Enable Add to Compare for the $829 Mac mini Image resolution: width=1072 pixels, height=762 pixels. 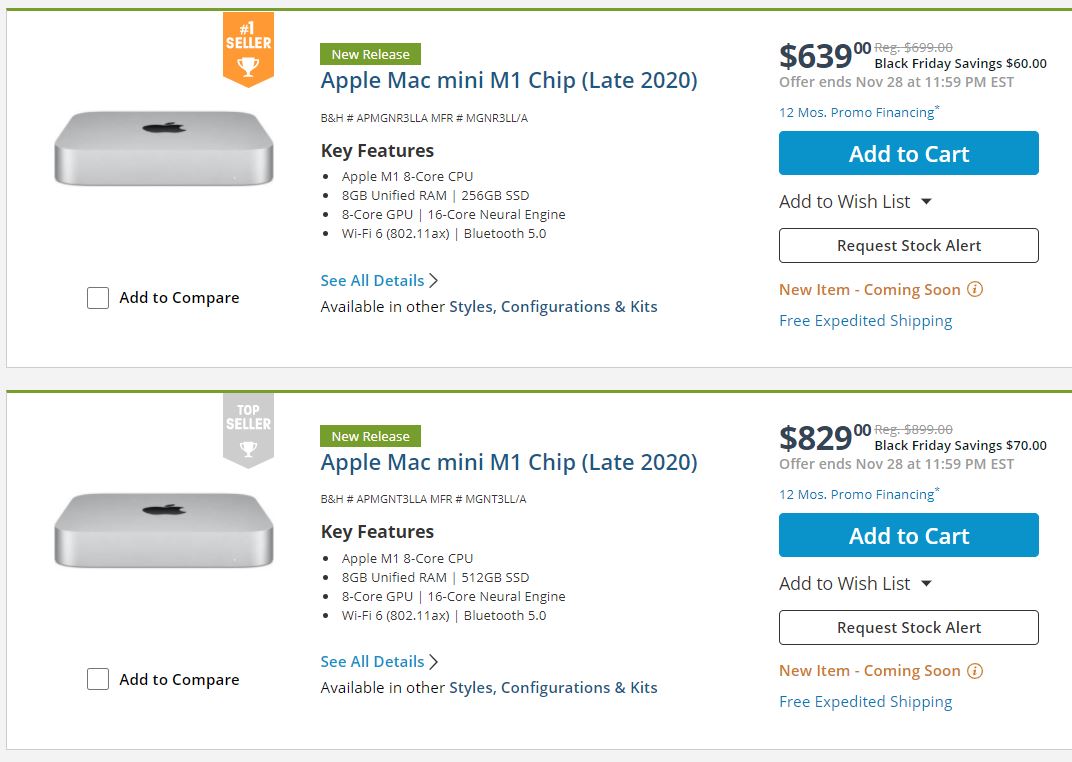(97, 679)
